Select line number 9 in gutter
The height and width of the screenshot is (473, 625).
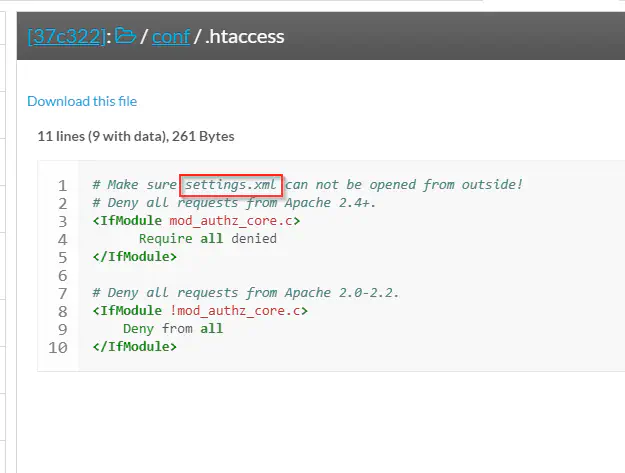(x=62, y=329)
